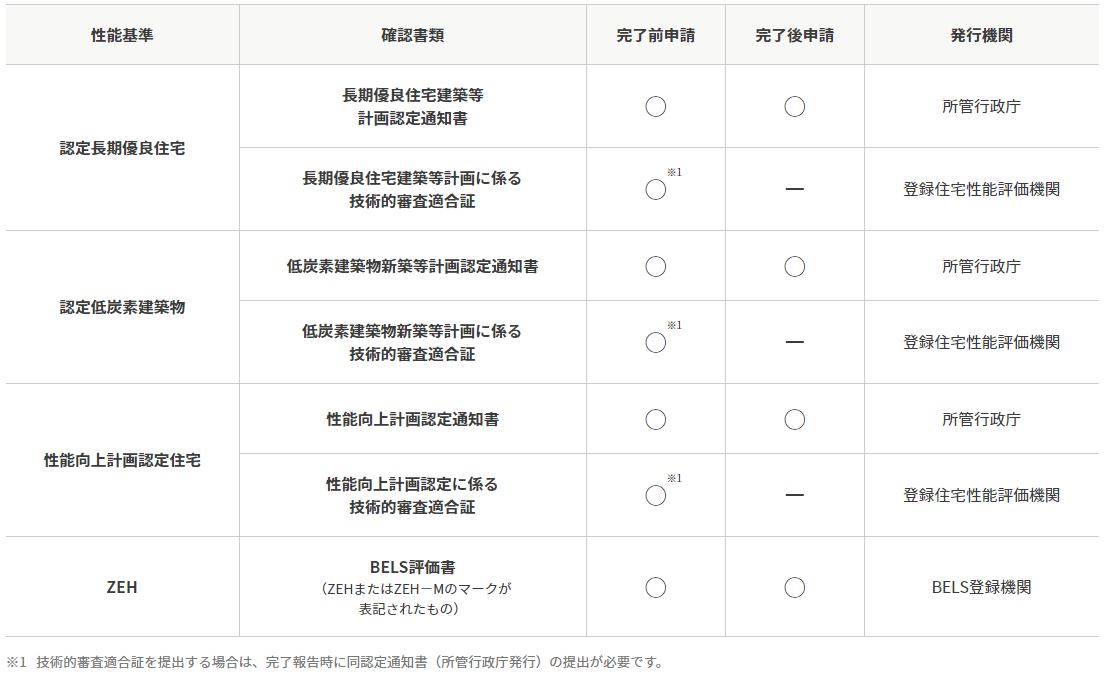Click 長期優良住宅建築等計画認定通知書 document name
The height and width of the screenshot is (676, 1110).
coord(412,106)
